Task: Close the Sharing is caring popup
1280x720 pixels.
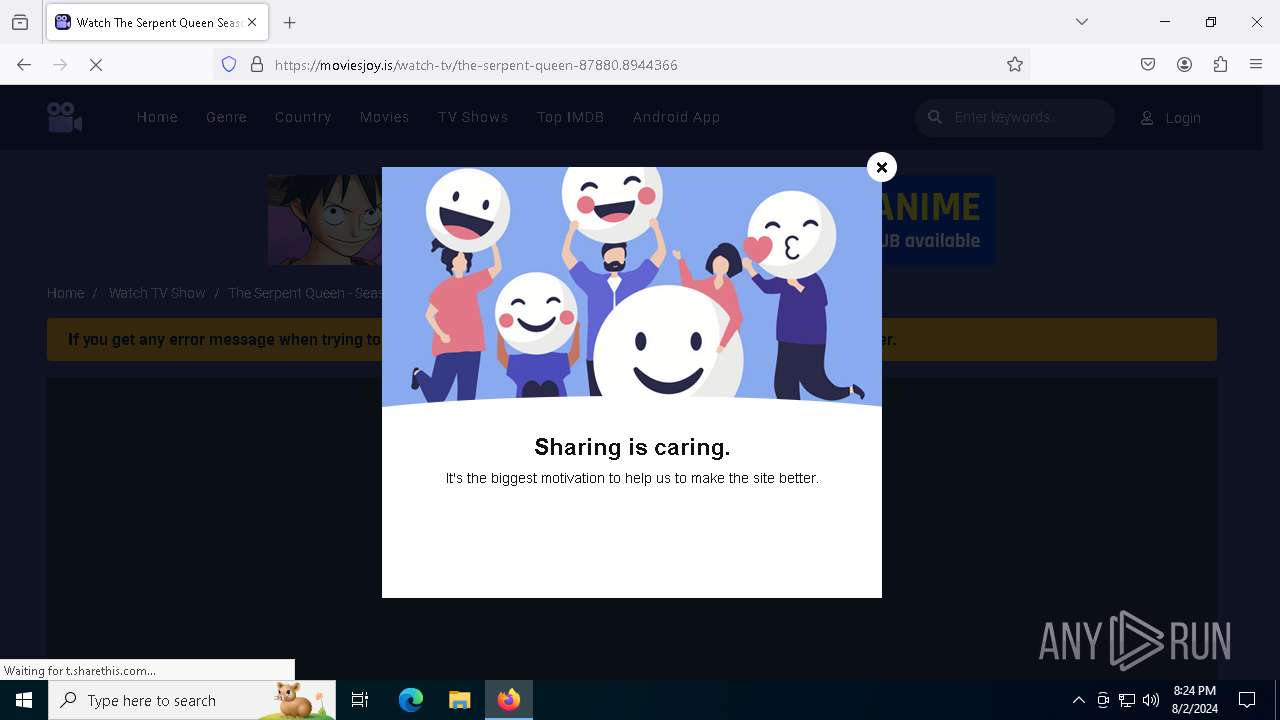Action: click(x=882, y=167)
